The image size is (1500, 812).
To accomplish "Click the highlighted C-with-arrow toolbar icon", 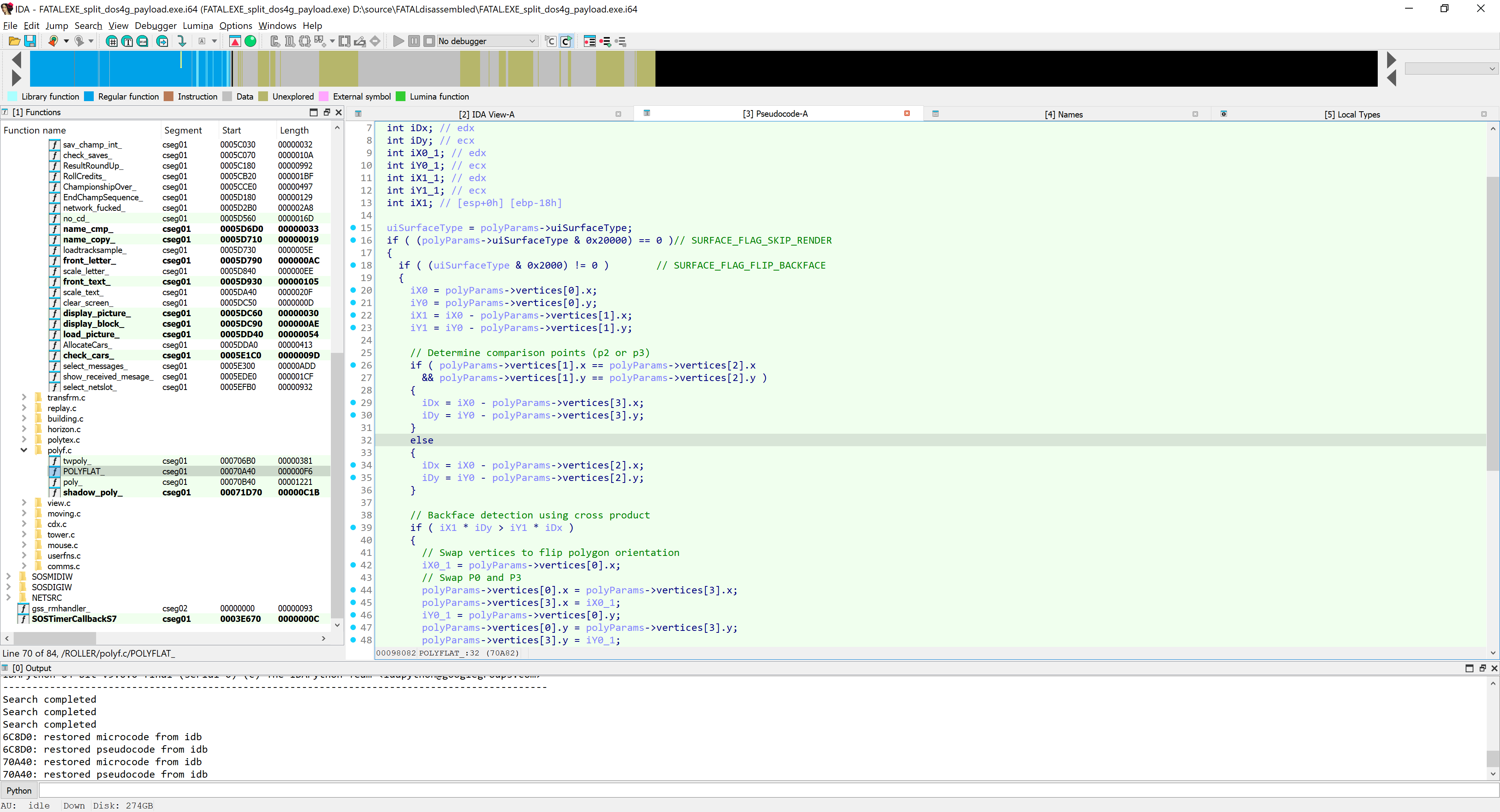I will pos(566,41).
